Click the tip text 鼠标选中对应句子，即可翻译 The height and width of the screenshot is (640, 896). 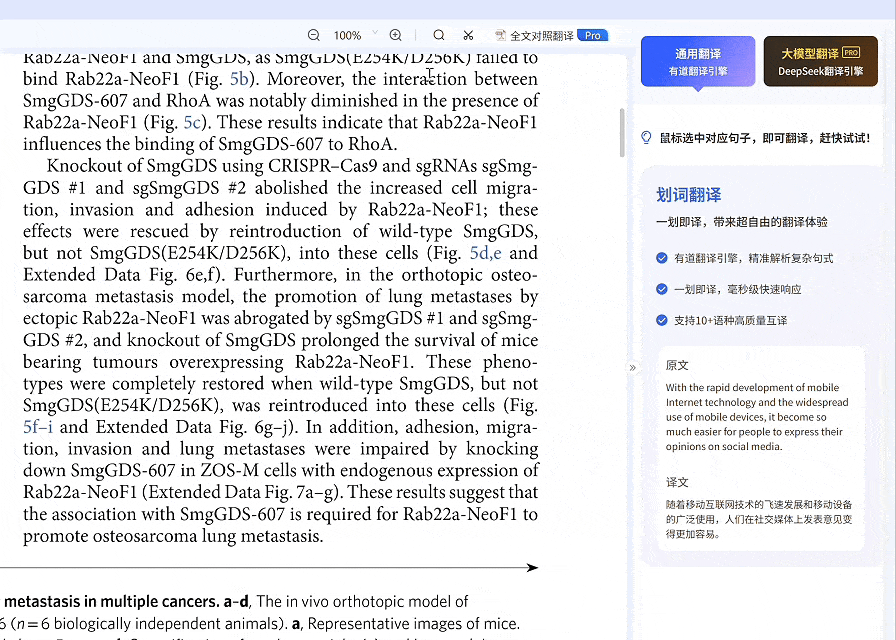click(x=765, y=138)
